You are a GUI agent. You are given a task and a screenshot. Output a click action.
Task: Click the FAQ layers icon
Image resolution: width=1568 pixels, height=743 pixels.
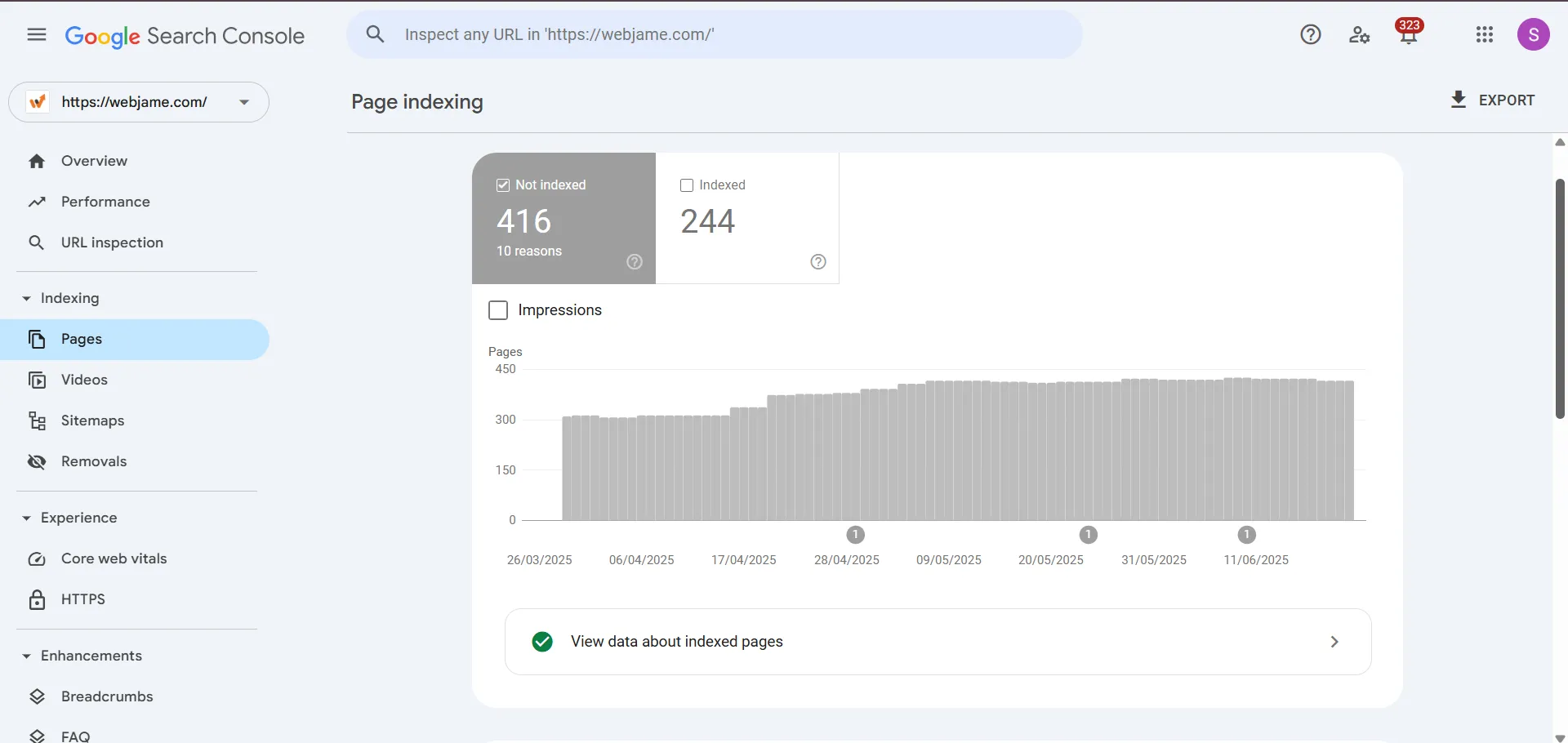37,736
